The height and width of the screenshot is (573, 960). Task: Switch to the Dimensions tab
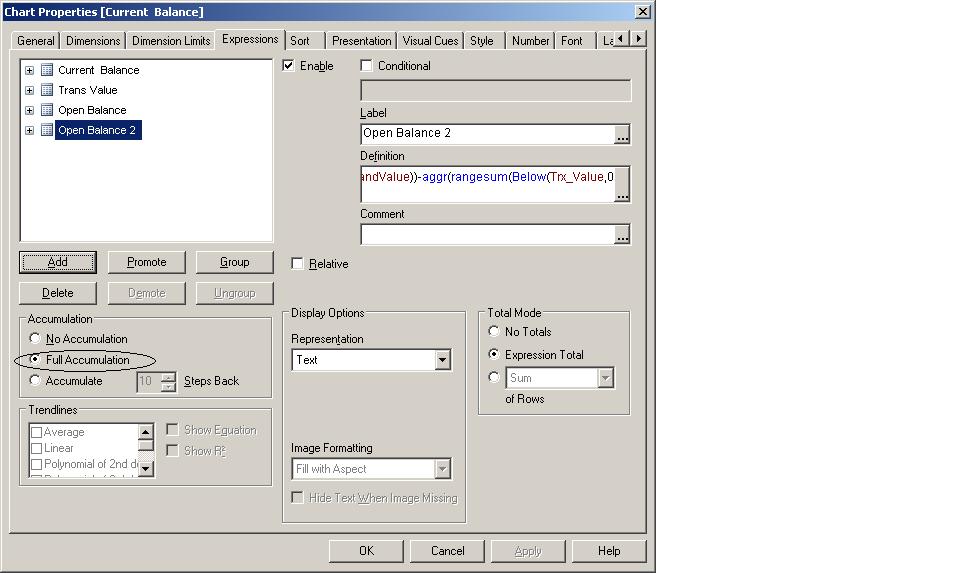coord(93,41)
